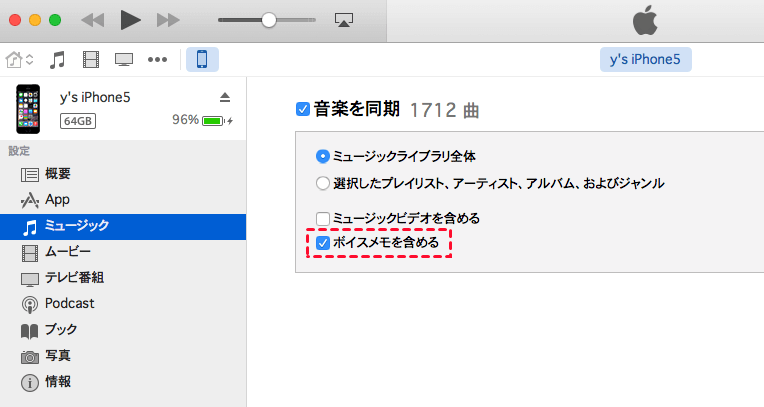Open the Home navigation dropdown

pos(19,60)
